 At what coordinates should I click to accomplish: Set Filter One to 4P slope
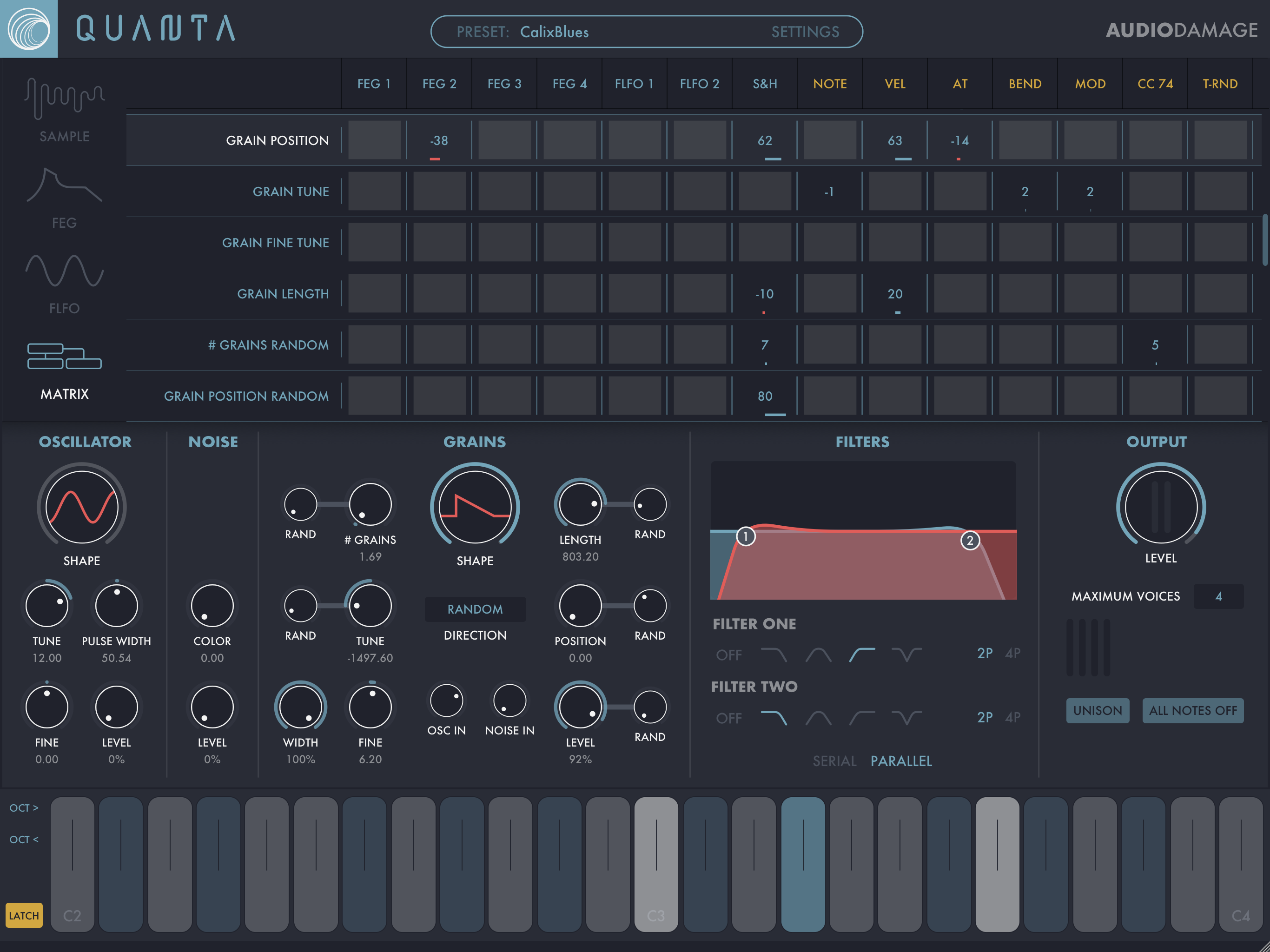(x=1013, y=654)
